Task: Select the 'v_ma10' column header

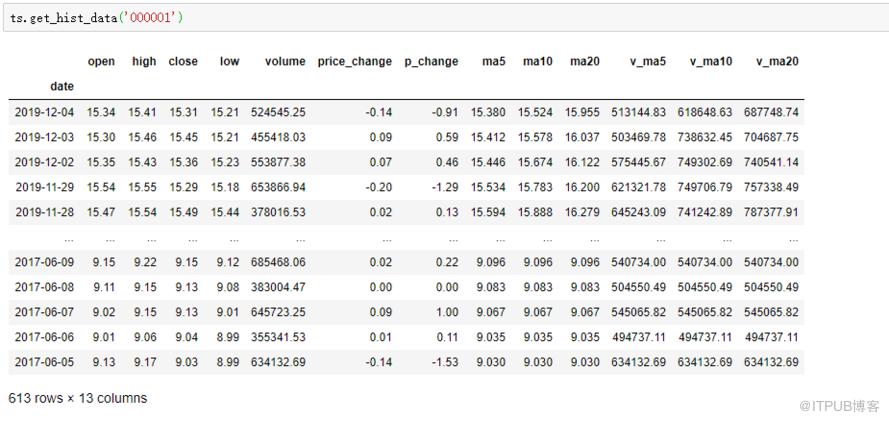Action: (x=711, y=61)
